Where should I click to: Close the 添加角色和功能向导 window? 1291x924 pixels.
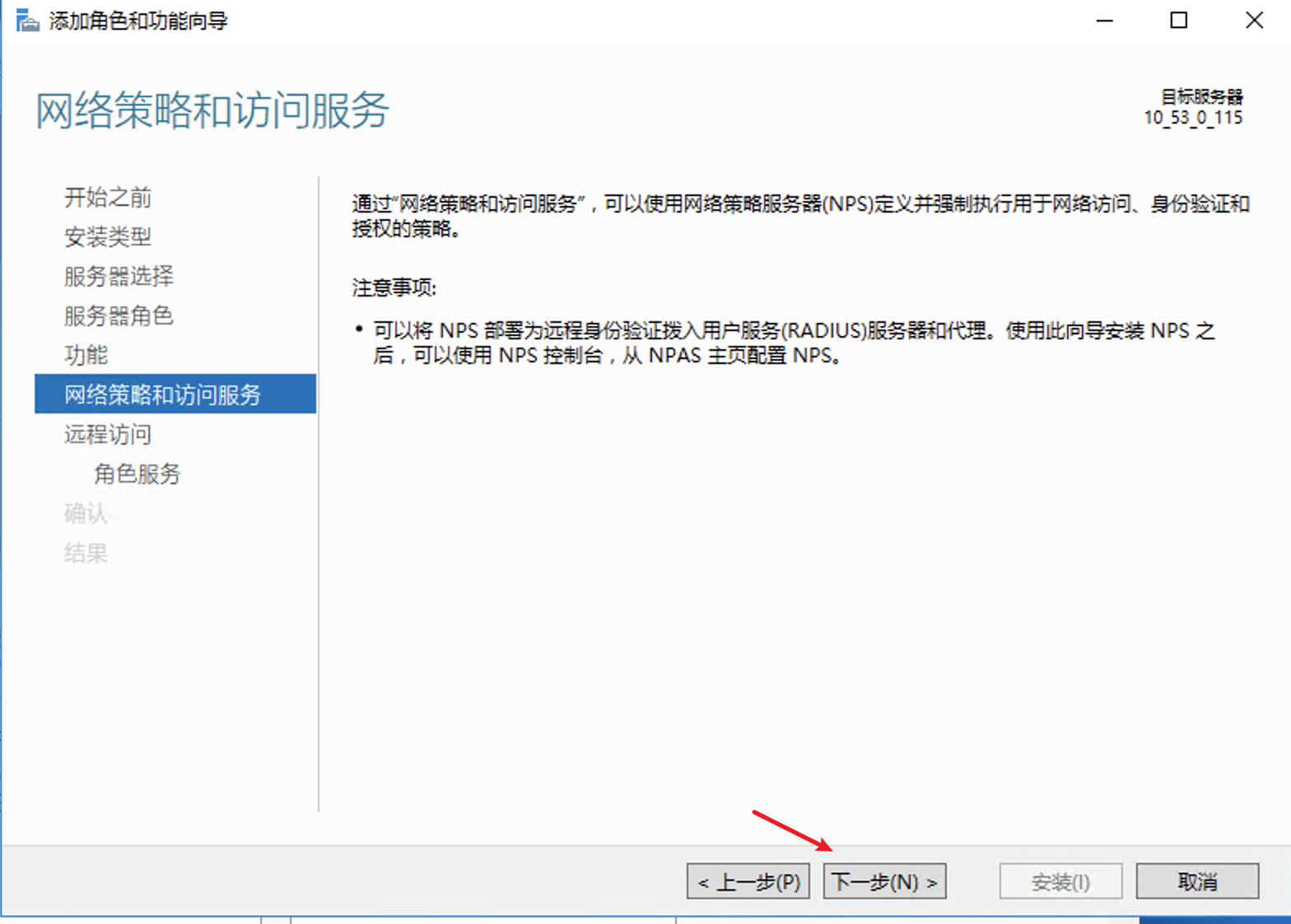[1254, 21]
